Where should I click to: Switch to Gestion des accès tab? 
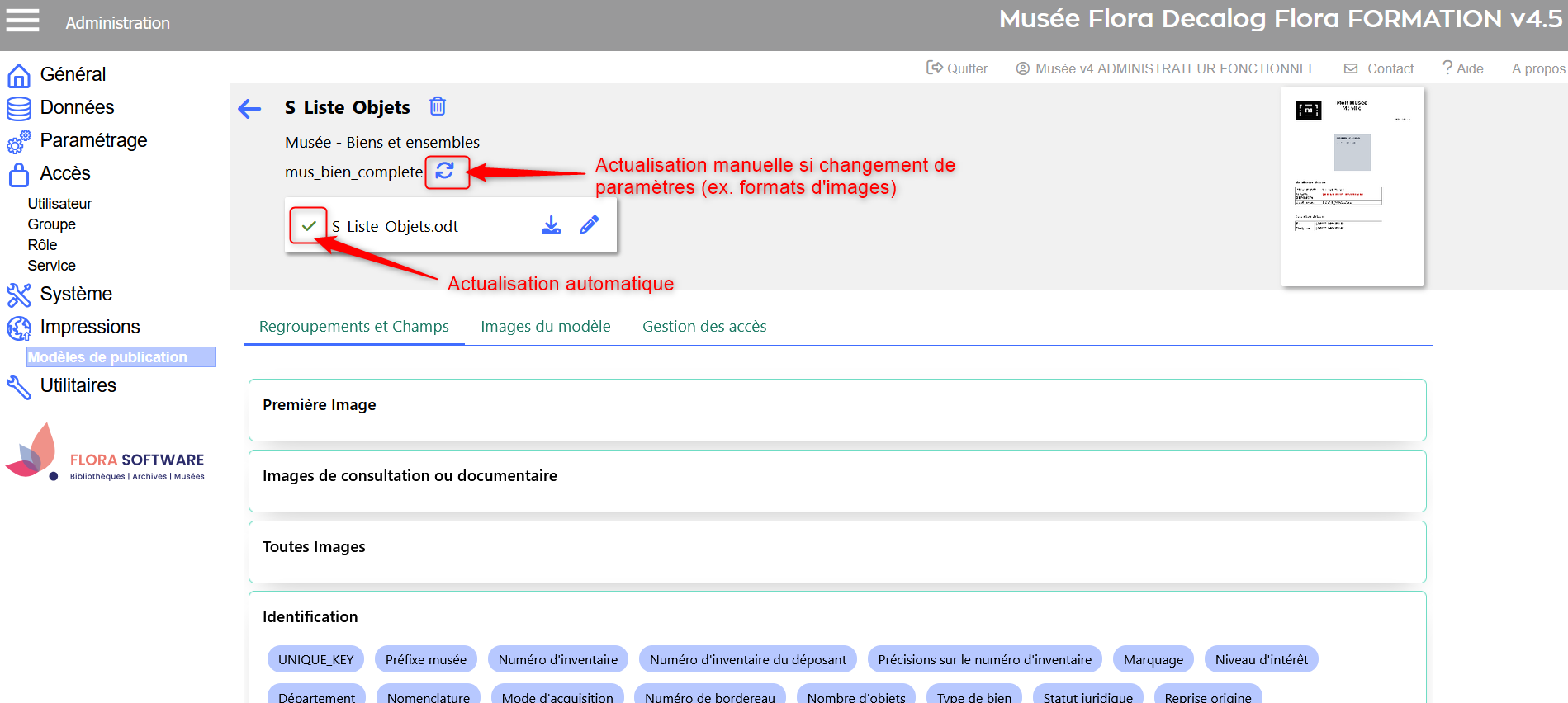pos(703,327)
